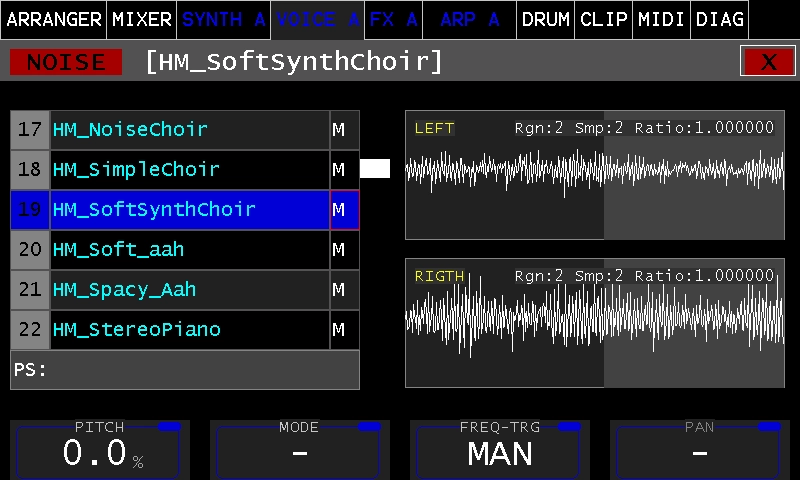Select the PAN parameter box

[699, 450]
